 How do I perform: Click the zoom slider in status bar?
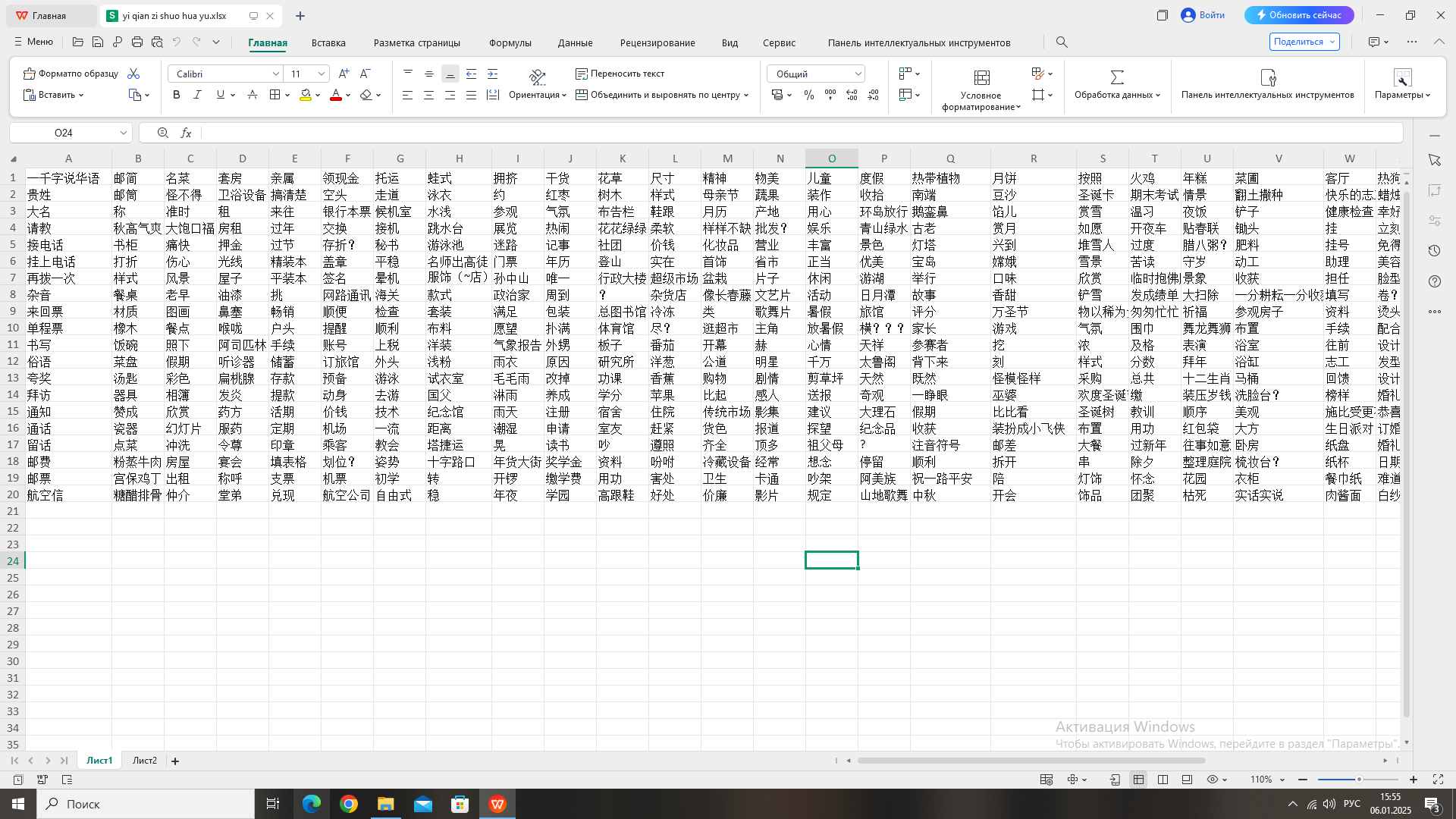(x=1357, y=780)
